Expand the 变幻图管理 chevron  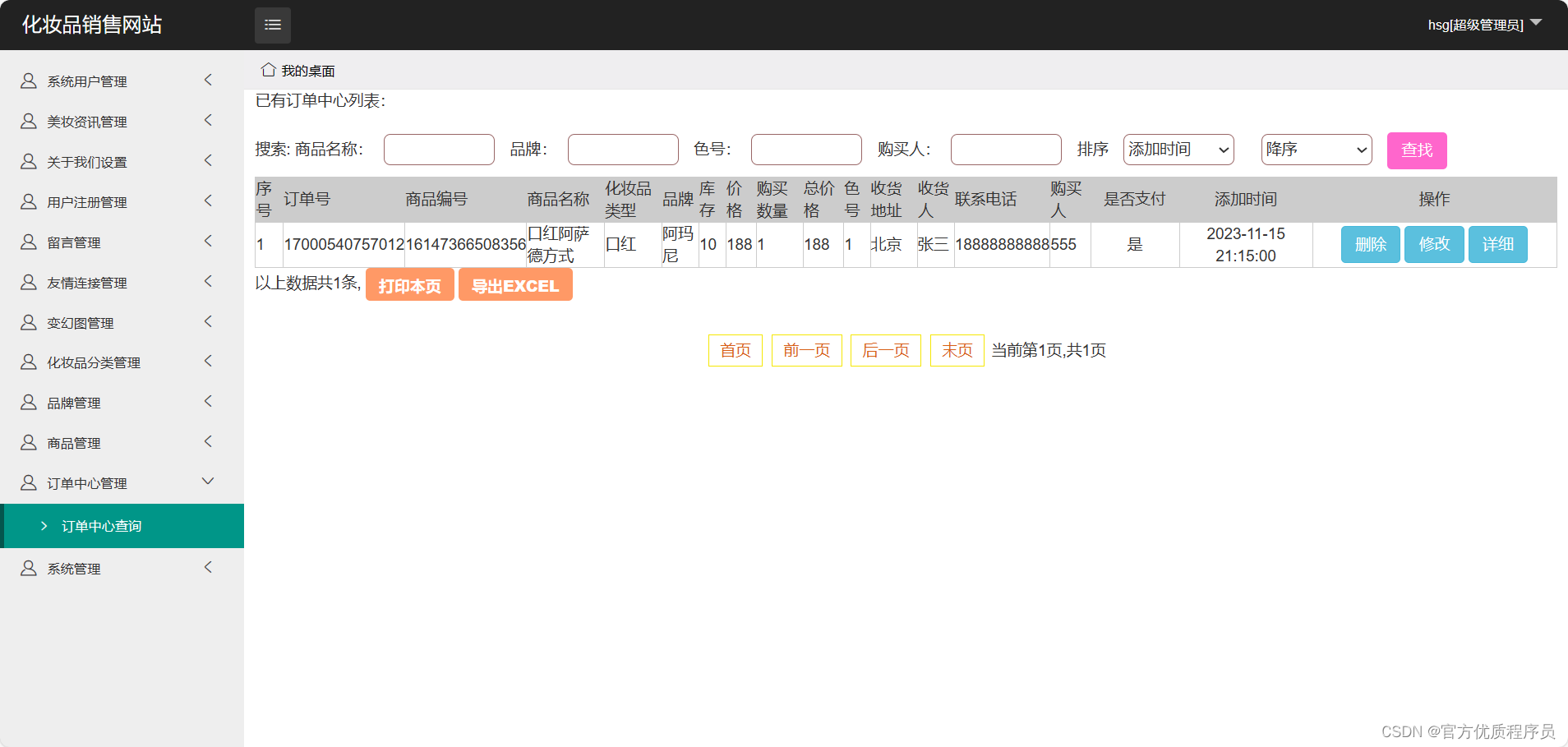click(208, 321)
